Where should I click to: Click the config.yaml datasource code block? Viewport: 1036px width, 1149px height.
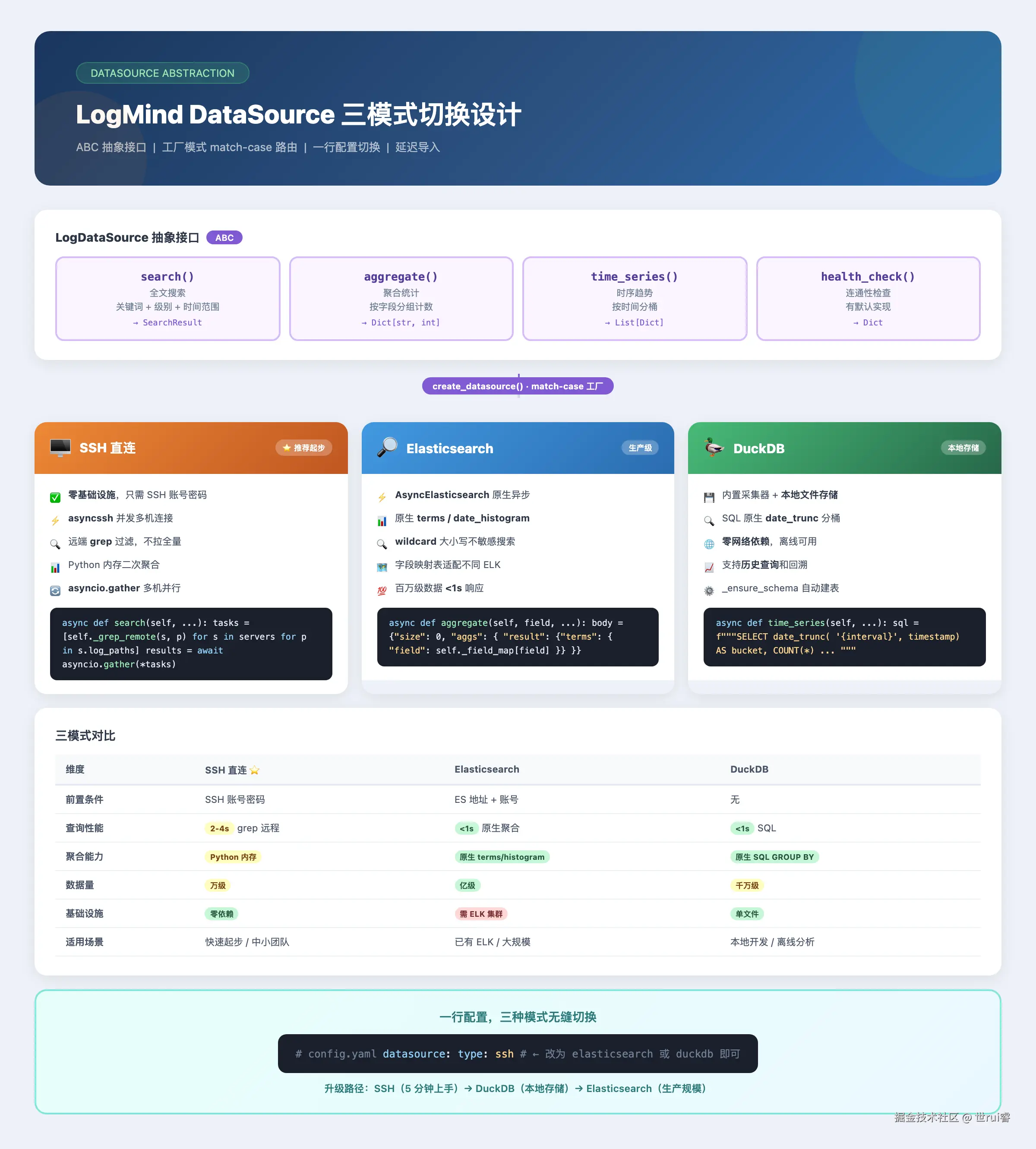(x=518, y=1053)
